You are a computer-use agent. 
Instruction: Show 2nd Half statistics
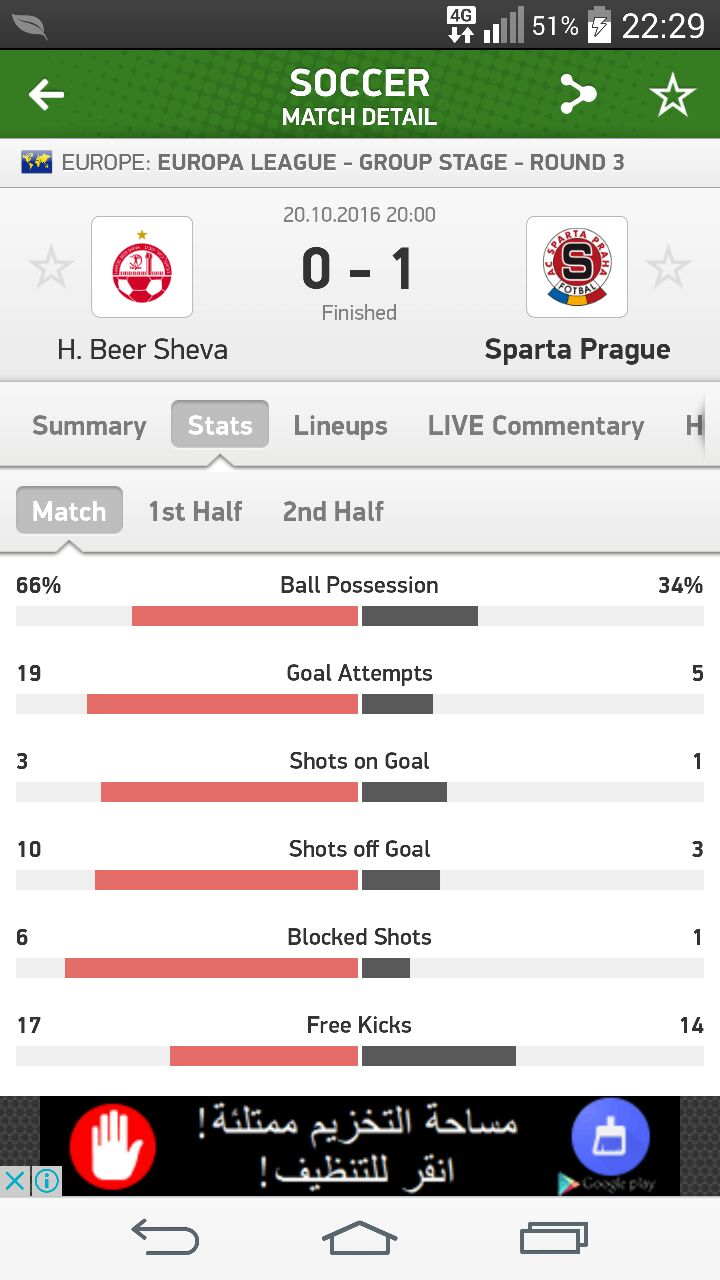tap(333, 511)
